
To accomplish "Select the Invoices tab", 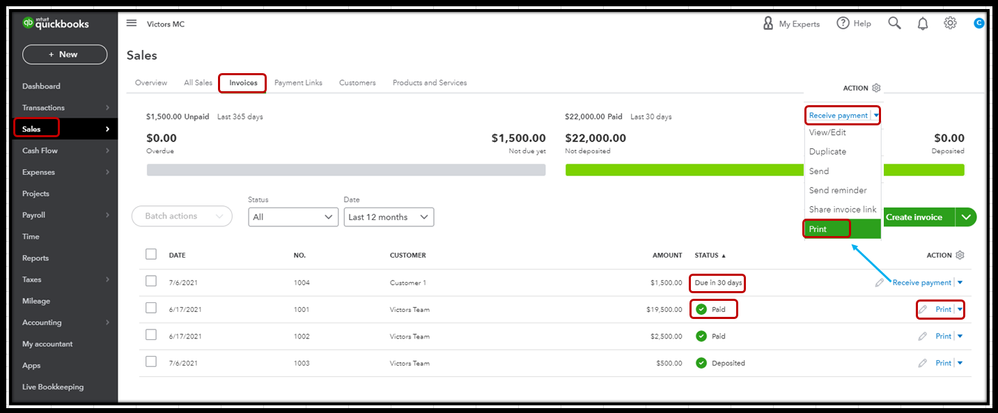I will tap(243, 83).
